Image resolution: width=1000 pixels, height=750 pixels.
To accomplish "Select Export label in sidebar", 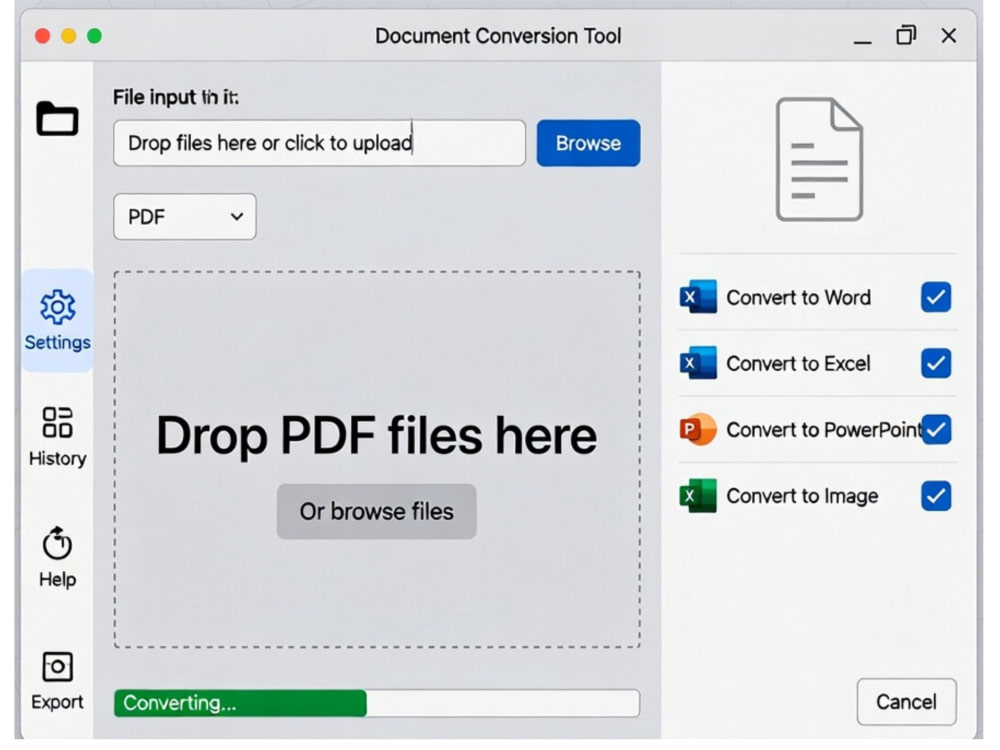I will (57, 702).
